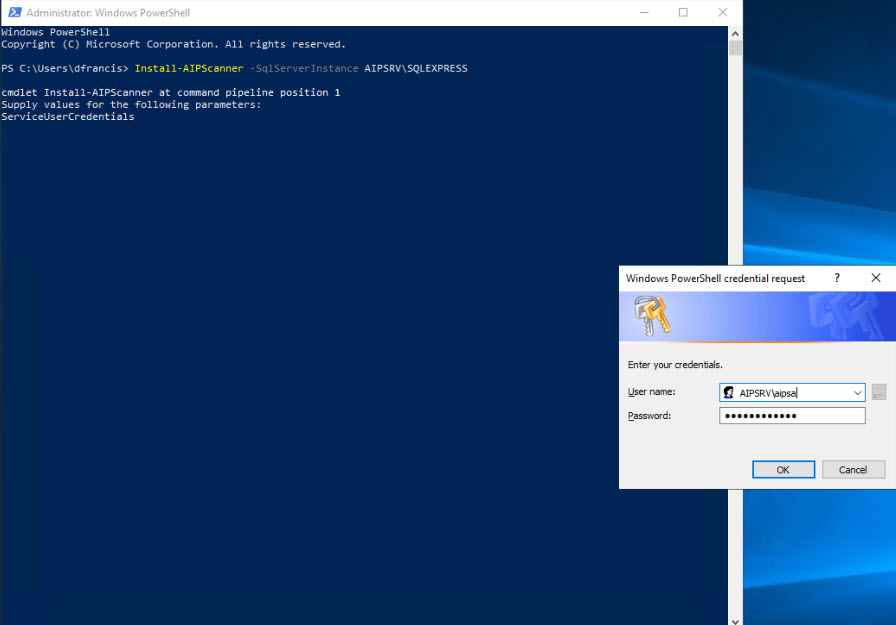896x625 pixels.
Task: Focus the User name field with AIPSRV\aipsa
Action: pos(792,392)
